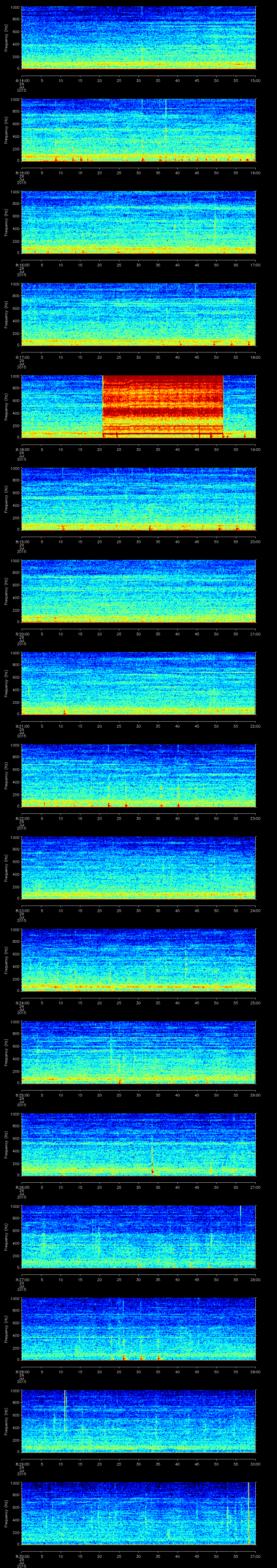Select the spectrogram plot starting at 8:14:00
The width and height of the screenshot is (277, 1568).
pos(138,38)
